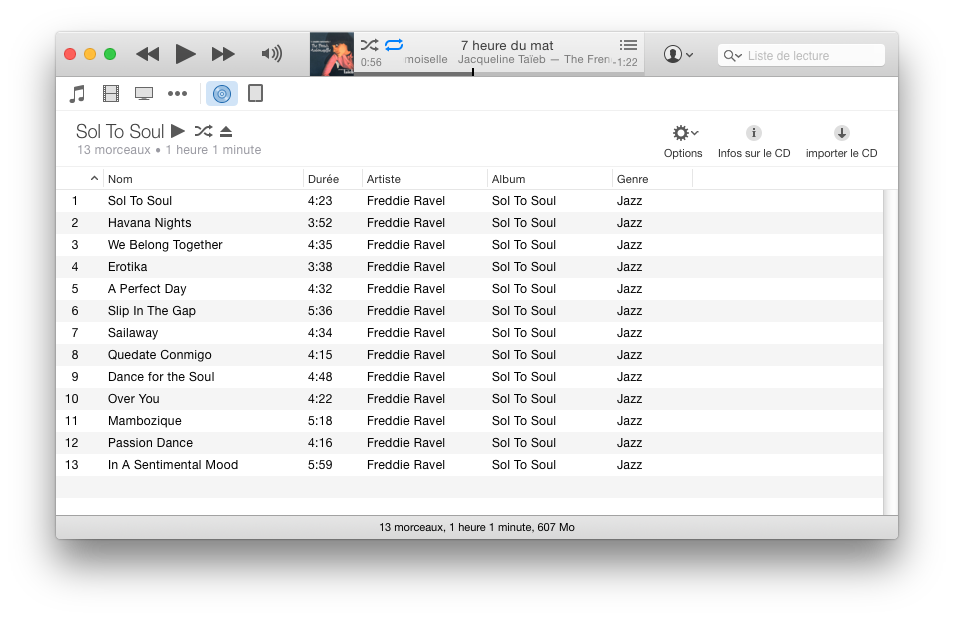Select track A Perfect Day
Viewport: 954px width, 619px height.
(469, 289)
